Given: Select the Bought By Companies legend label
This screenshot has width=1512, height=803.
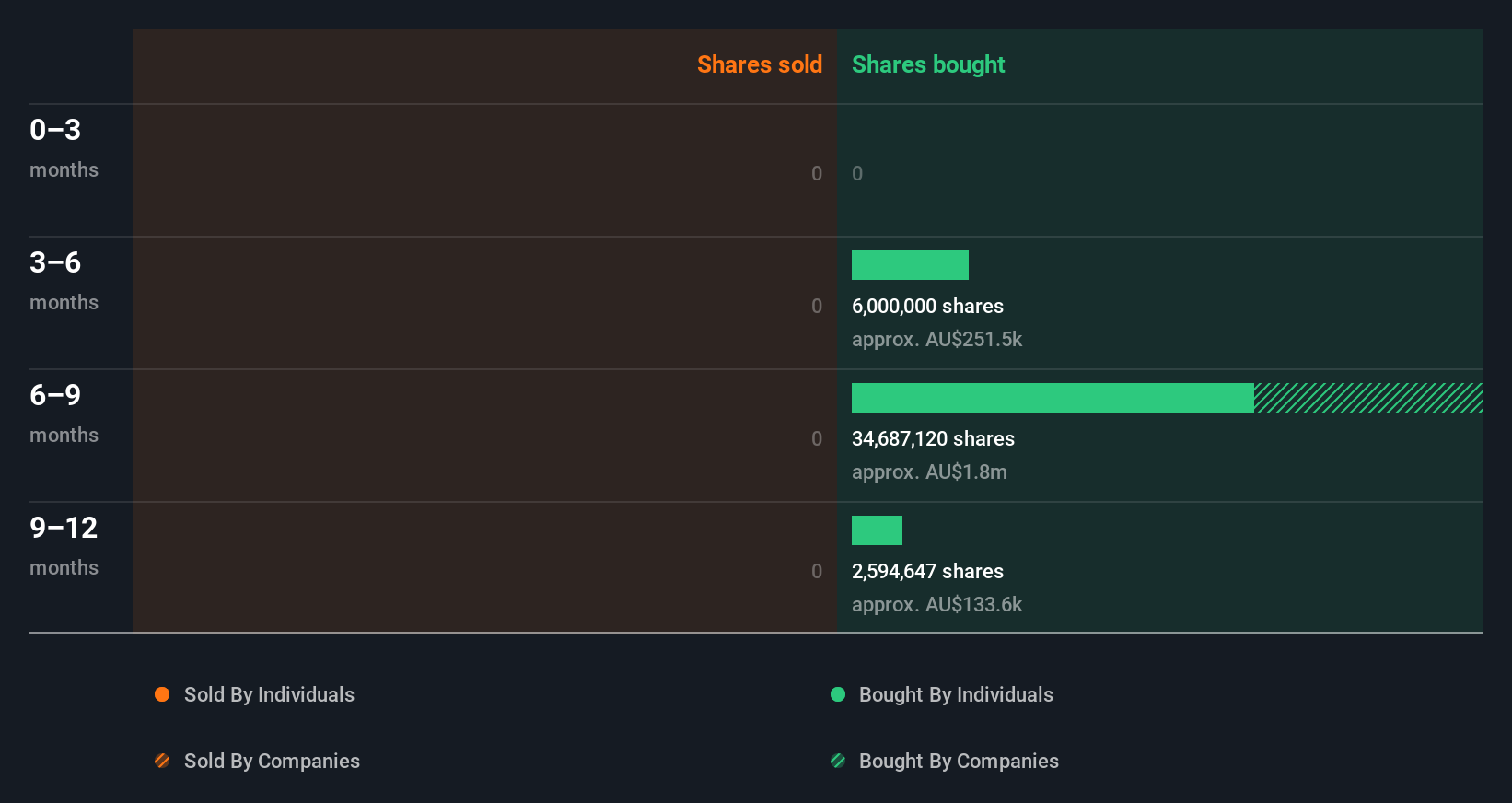Looking at the screenshot, I should coord(959,762).
